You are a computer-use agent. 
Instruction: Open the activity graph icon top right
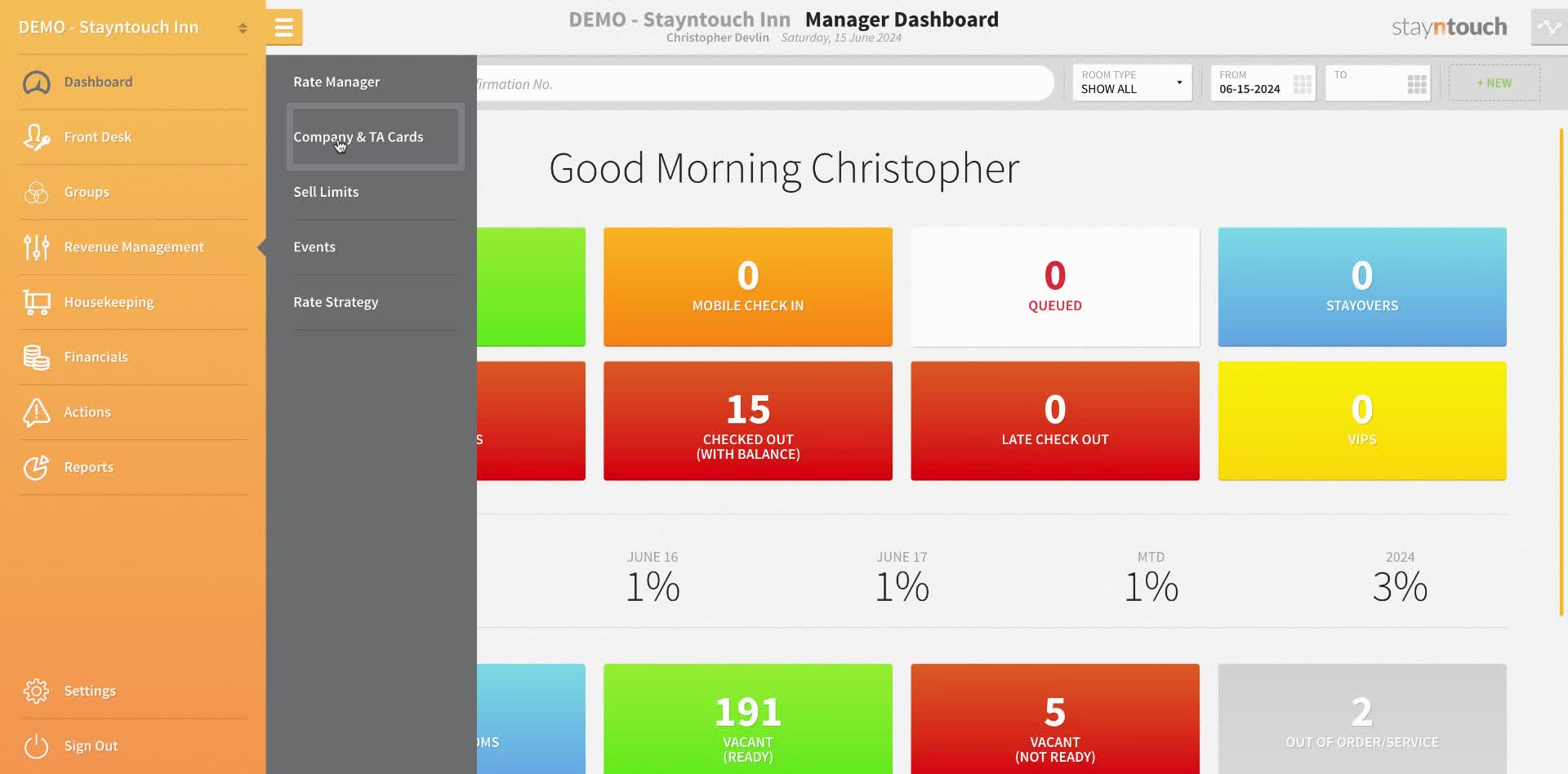[1548, 28]
